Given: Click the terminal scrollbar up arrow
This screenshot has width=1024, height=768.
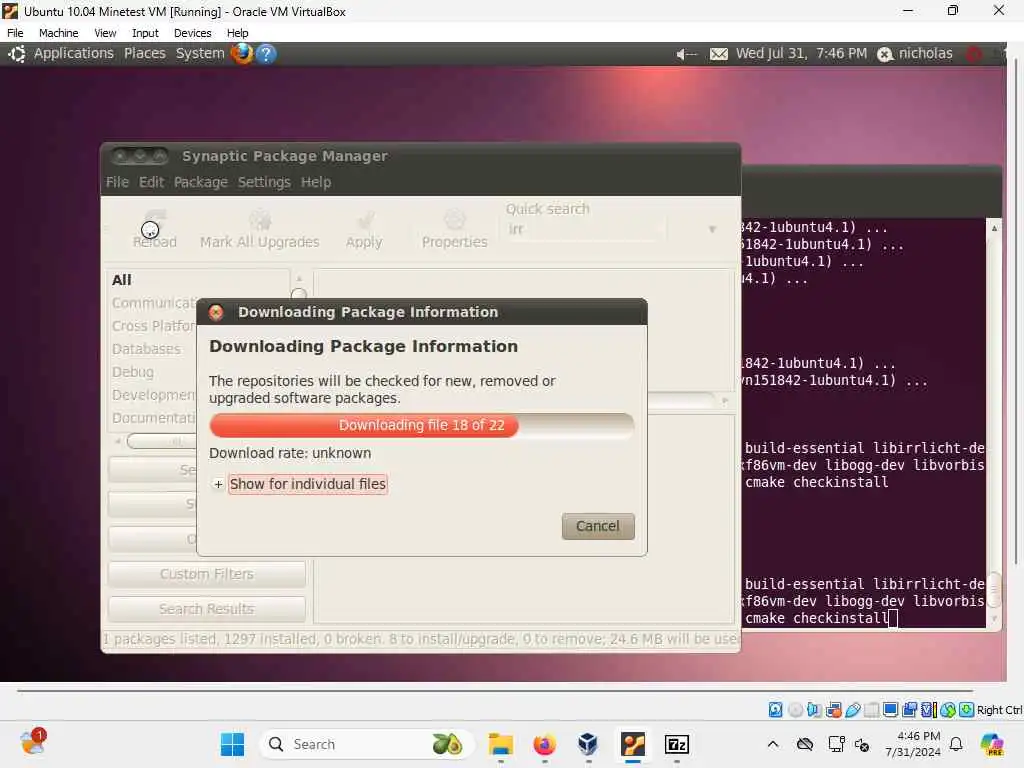Looking at the screenshot, I should pos(994,229).
